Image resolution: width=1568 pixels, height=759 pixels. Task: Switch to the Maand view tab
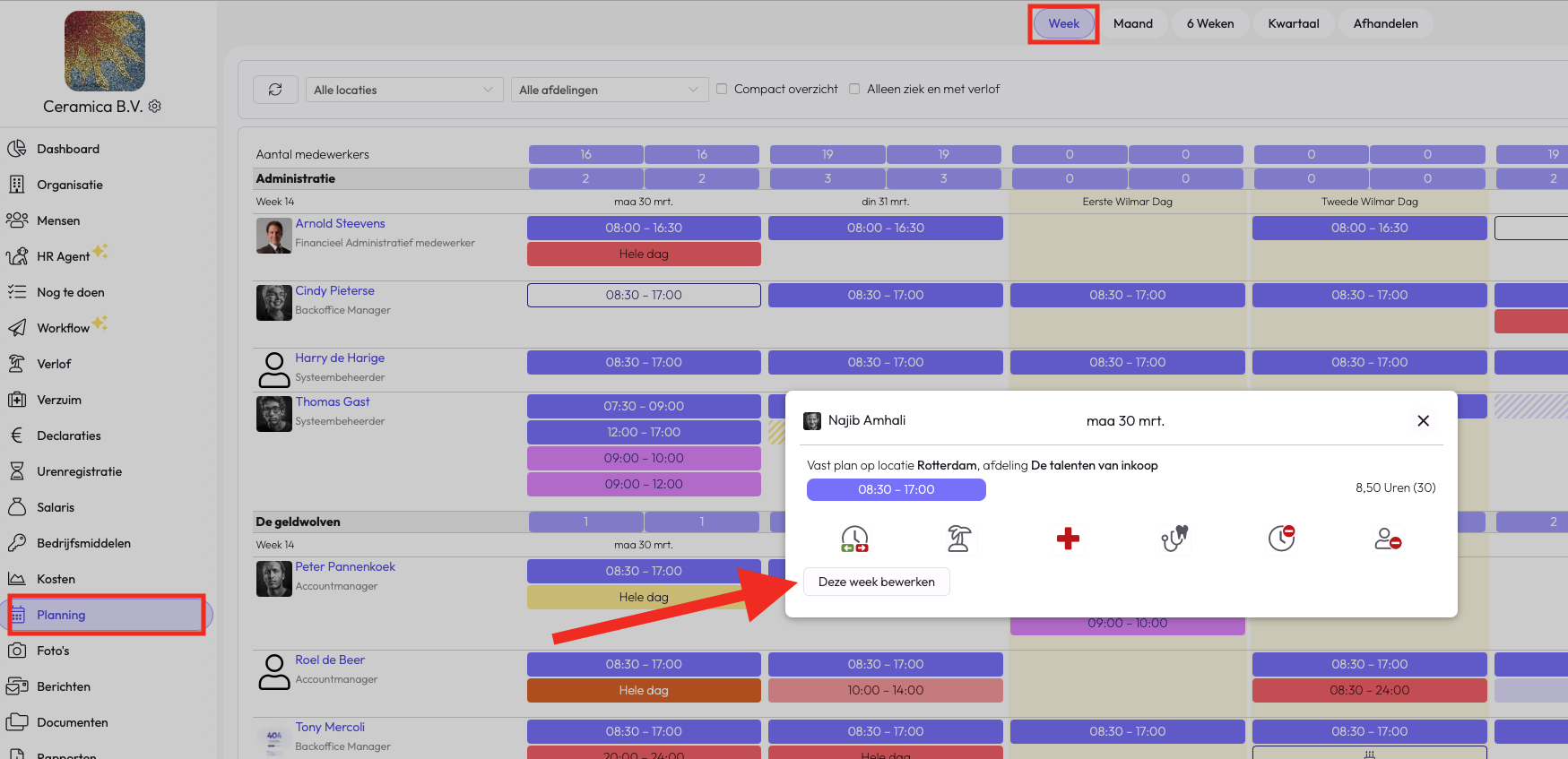1133,24
